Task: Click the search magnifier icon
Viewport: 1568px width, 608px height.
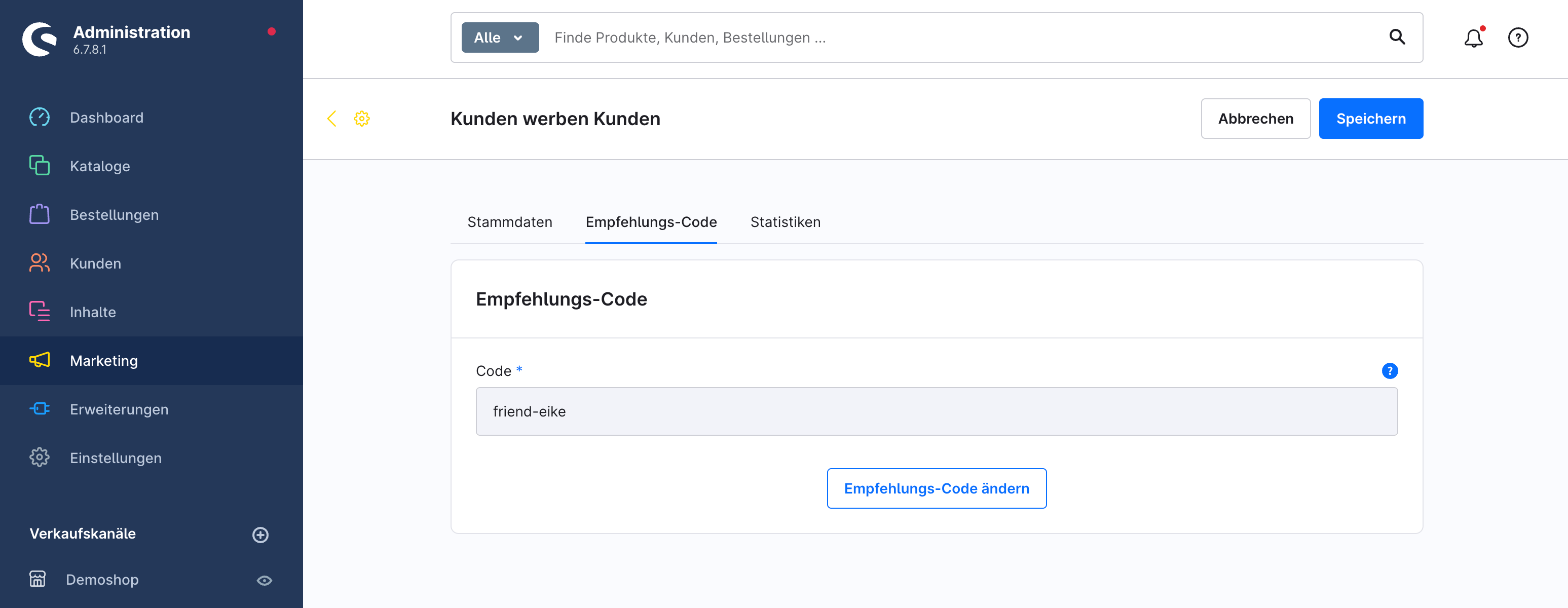Action: click(1397, 37)
